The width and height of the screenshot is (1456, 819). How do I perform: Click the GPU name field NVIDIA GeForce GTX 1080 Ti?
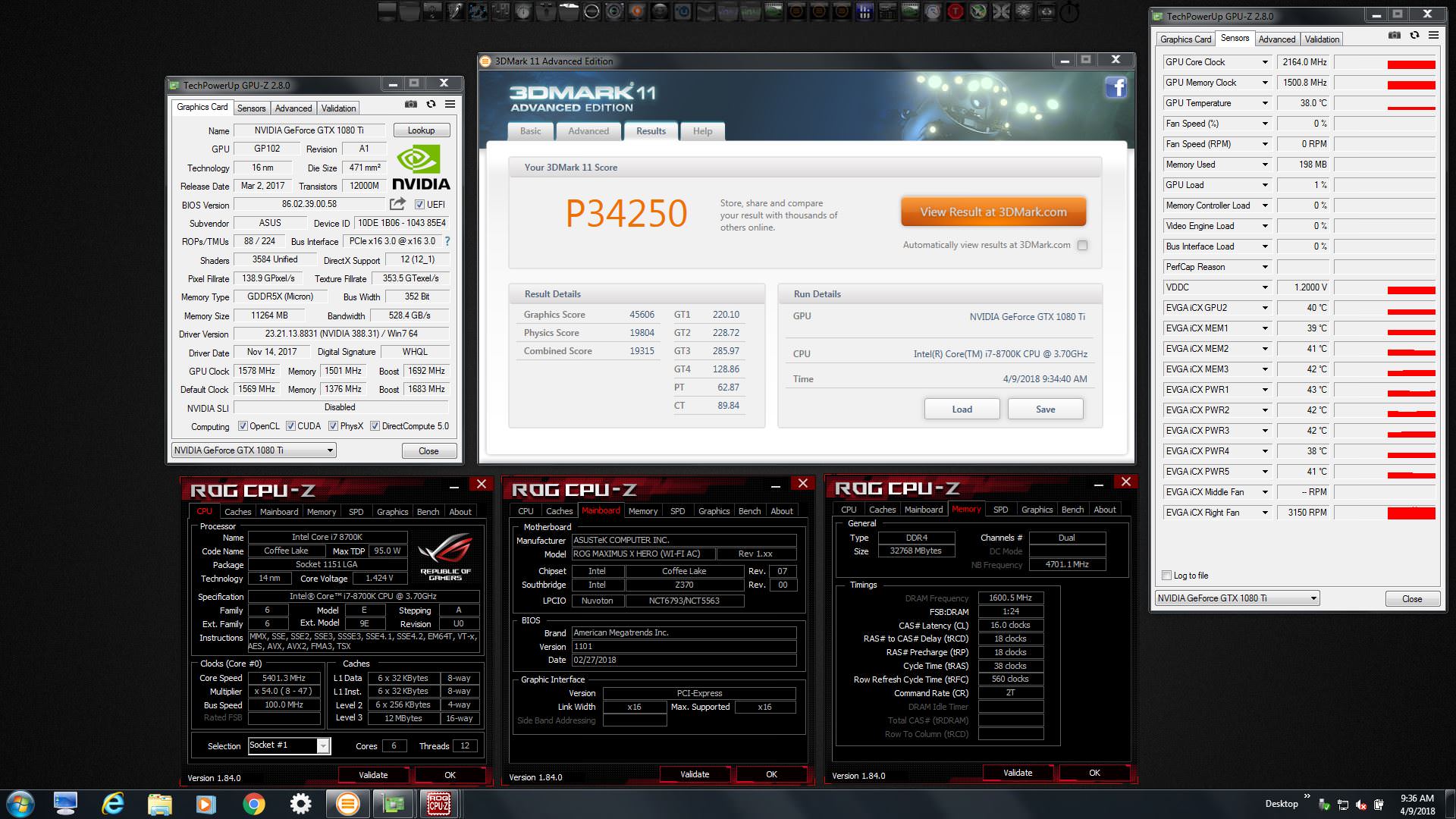[309, 130]
